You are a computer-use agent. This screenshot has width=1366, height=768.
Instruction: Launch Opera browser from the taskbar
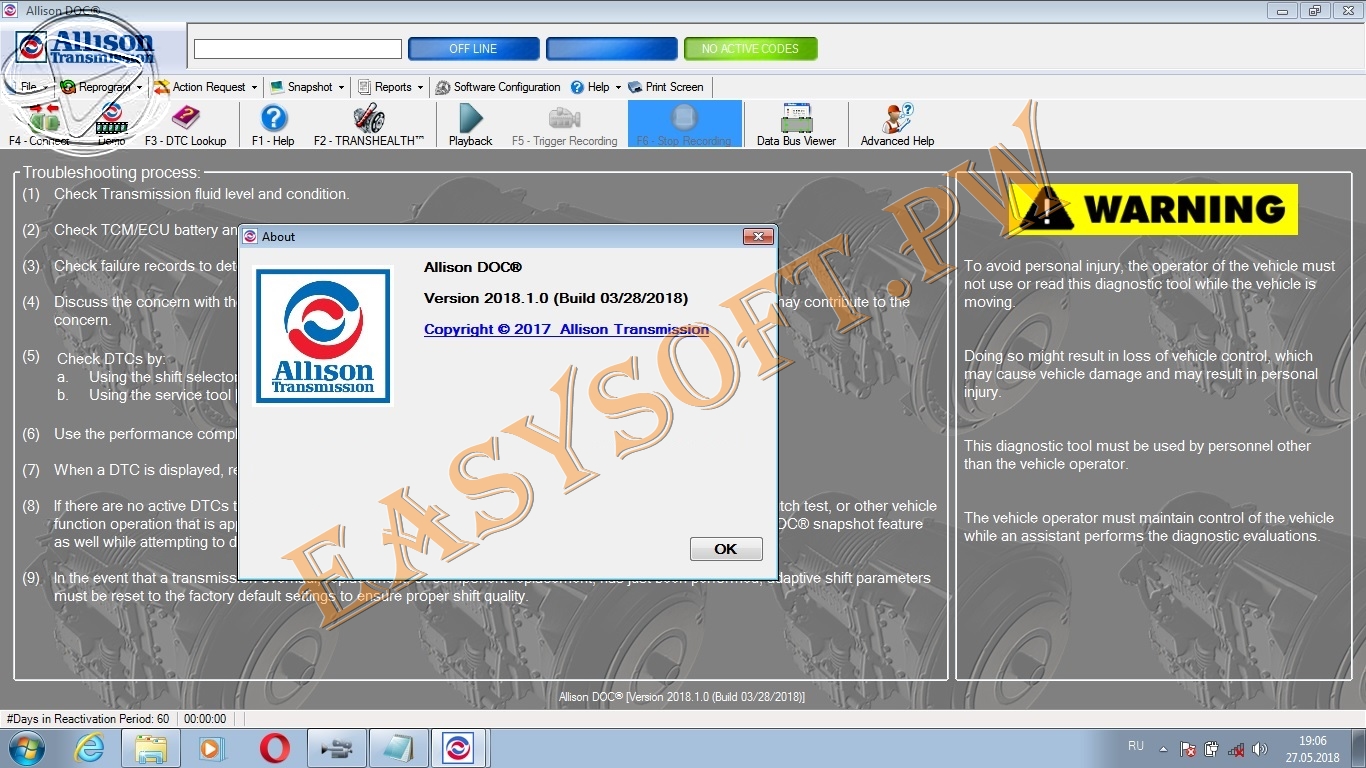point(274,748)
